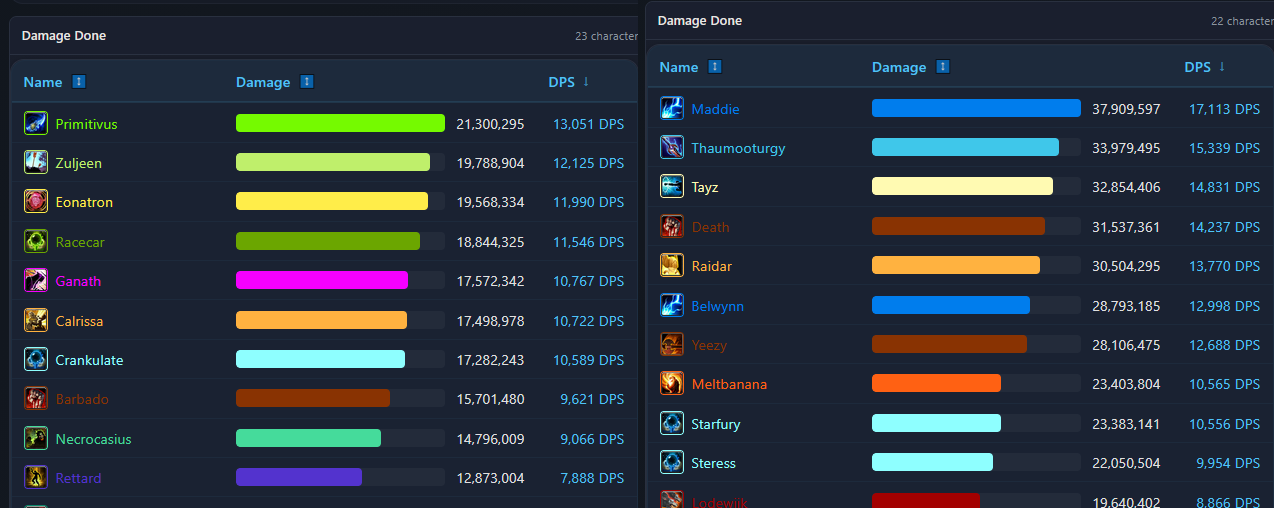Open Belwynn's character link
The image size is (1274, 508).
coord(718,306)
